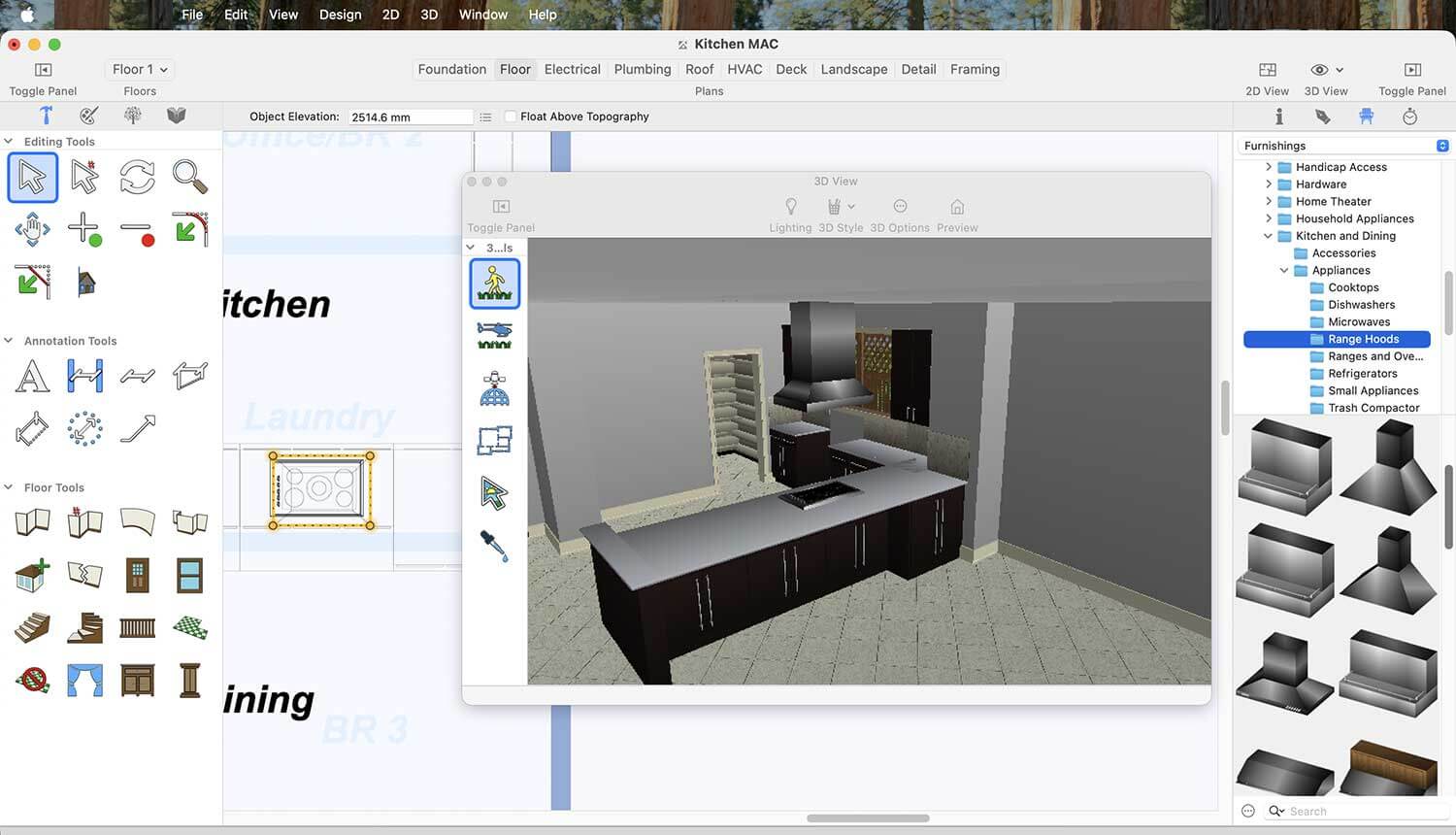
Task: Open the 2D View button
Action: tap(1267, 70)
